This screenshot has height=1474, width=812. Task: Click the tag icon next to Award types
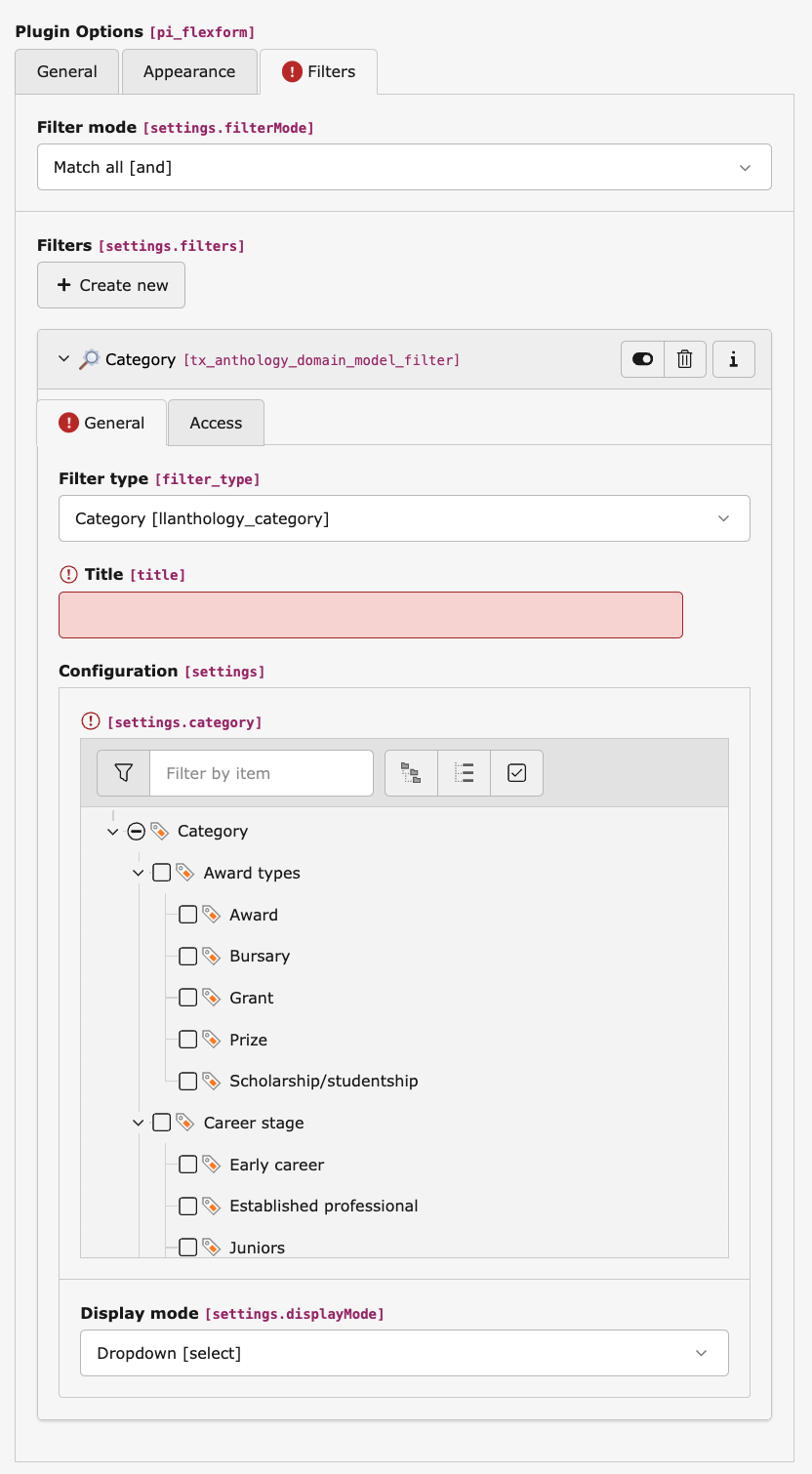point(185,872)
